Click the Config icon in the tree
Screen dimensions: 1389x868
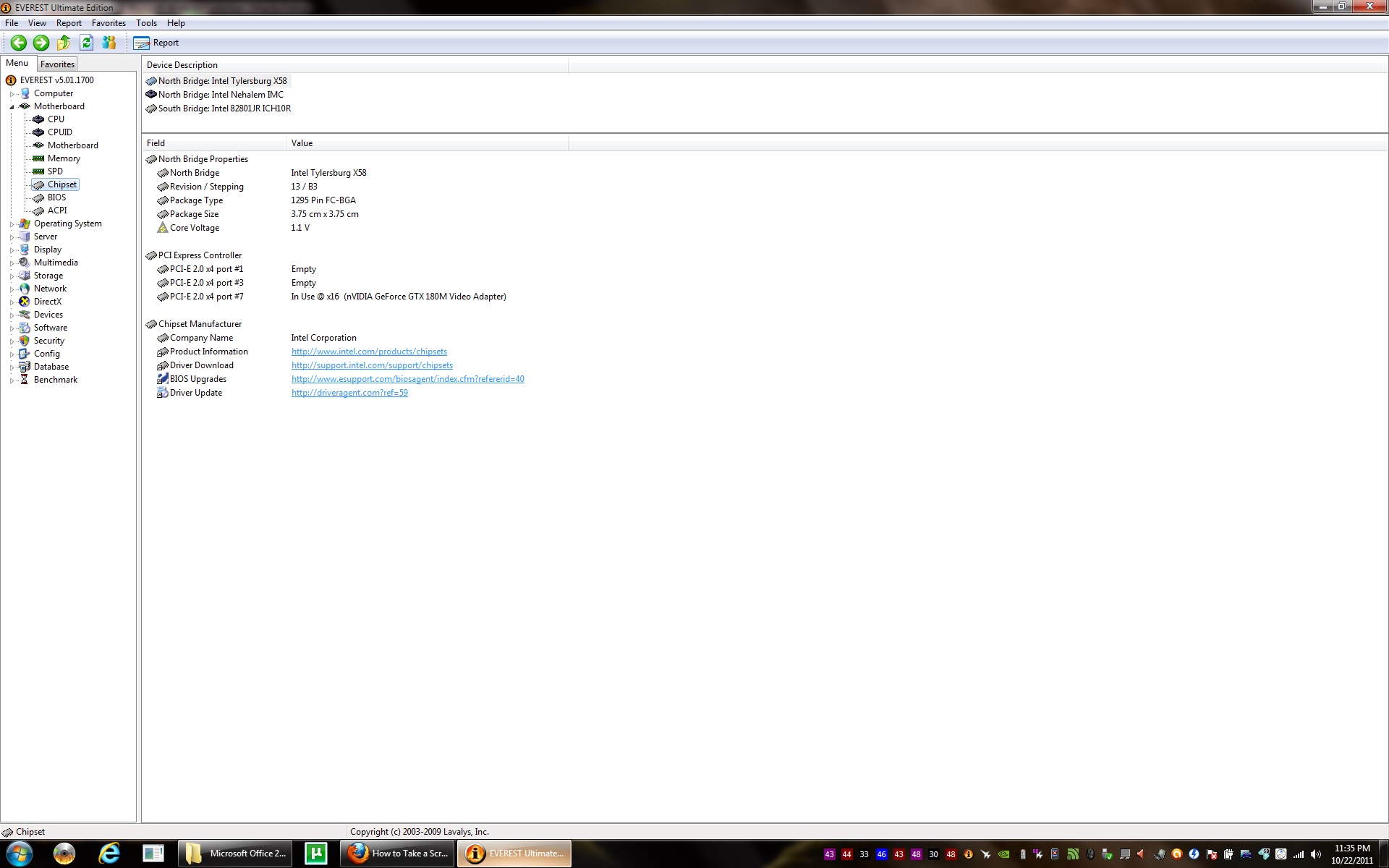click(25, 354)
